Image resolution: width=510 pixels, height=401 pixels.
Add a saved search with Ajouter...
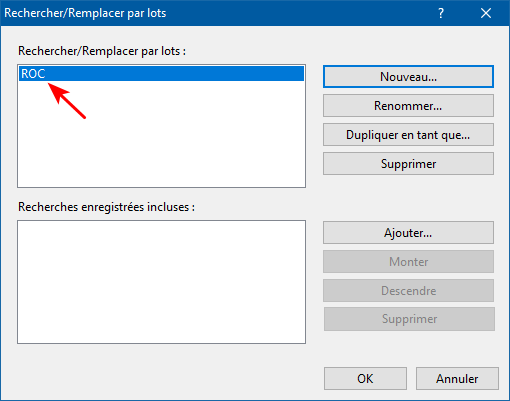click(408, 233)
